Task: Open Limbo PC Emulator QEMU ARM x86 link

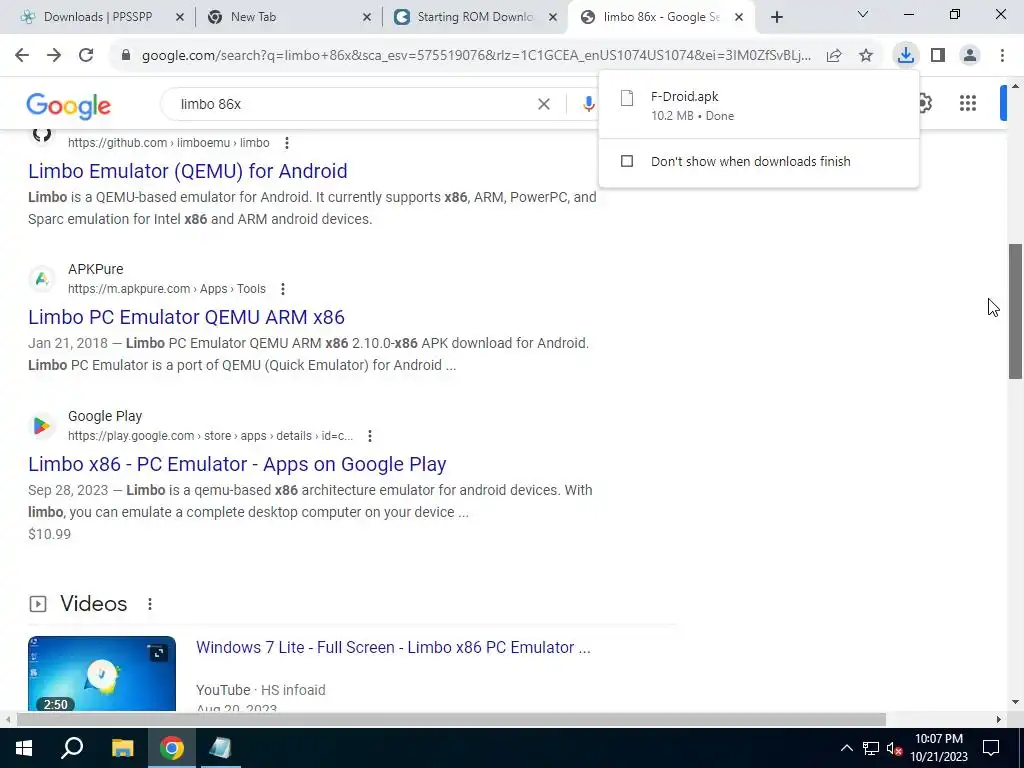Action: coord(186,317)
